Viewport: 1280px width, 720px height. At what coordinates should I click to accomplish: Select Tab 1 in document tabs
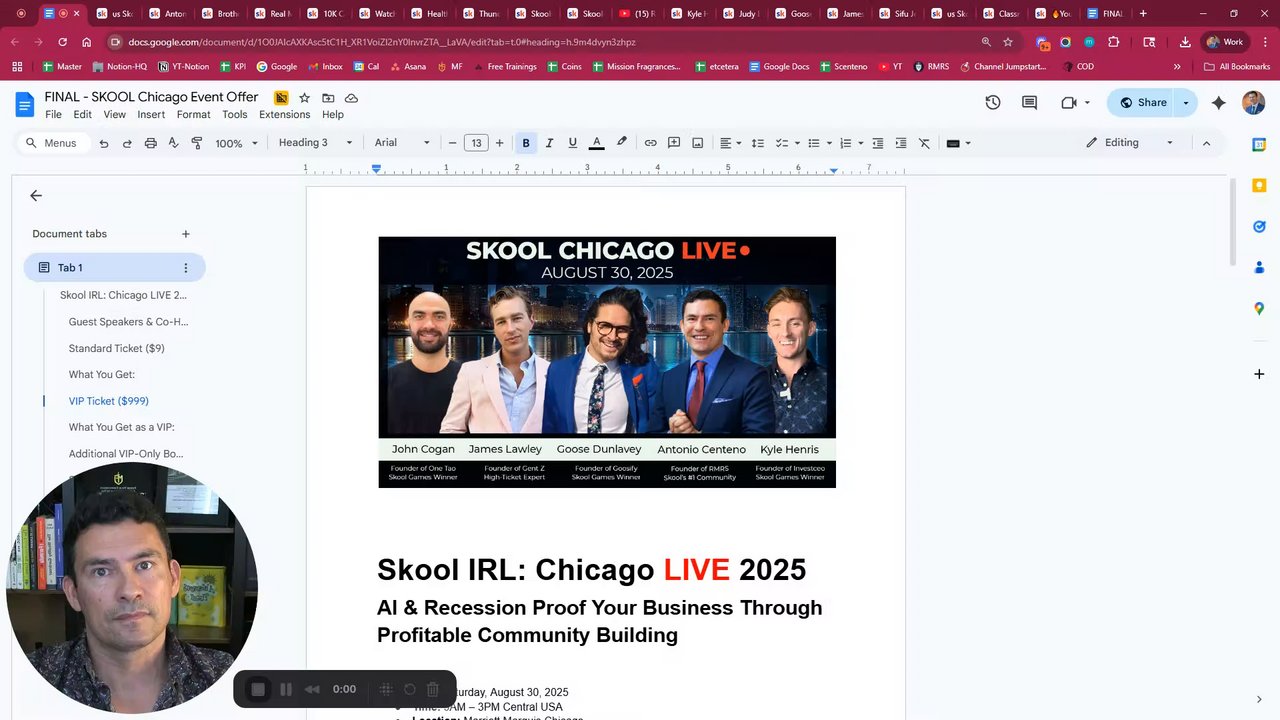pyautogui.click(x=114, y=267)
